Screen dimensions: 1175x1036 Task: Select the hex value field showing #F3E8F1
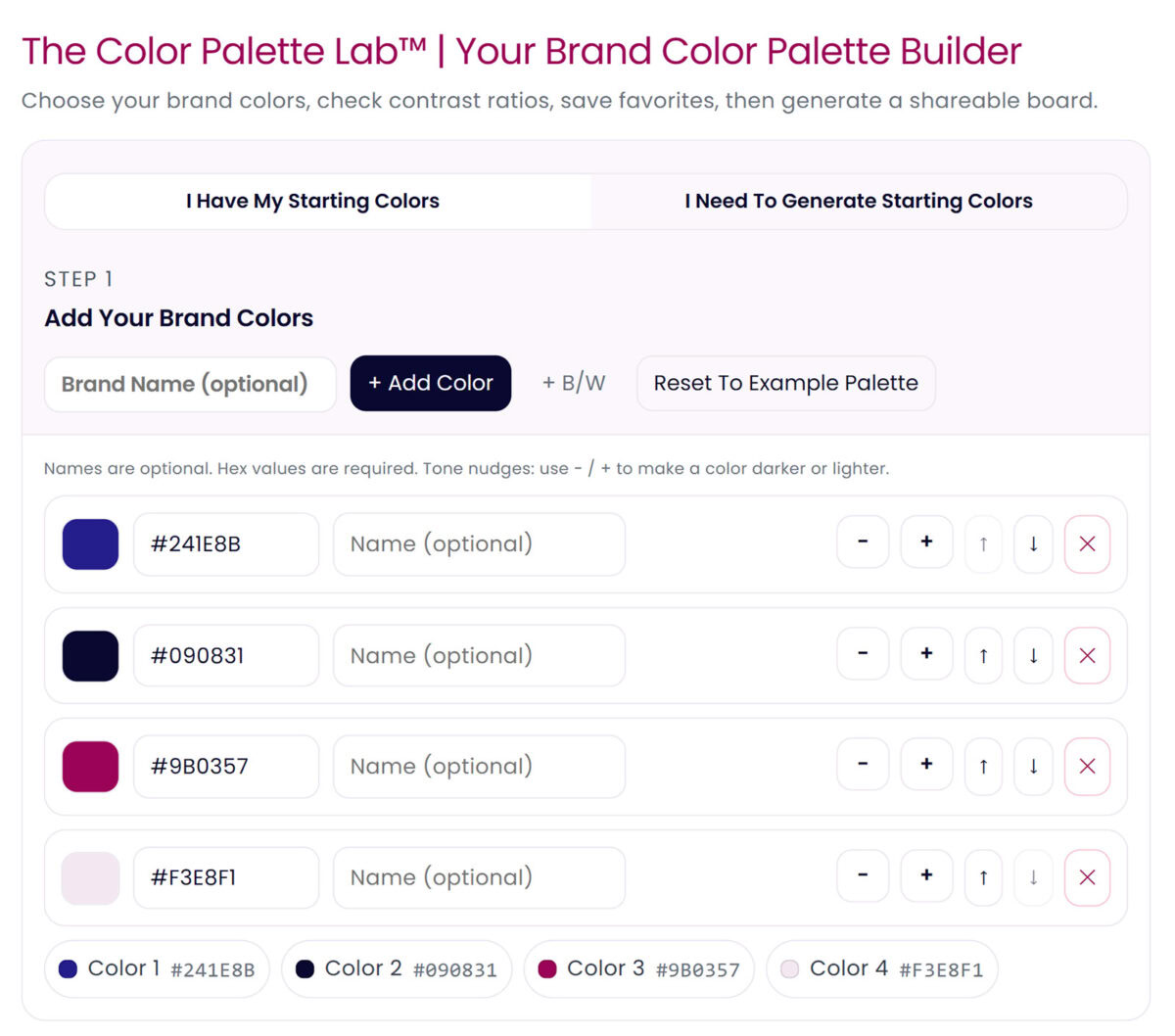coord(225,877)
